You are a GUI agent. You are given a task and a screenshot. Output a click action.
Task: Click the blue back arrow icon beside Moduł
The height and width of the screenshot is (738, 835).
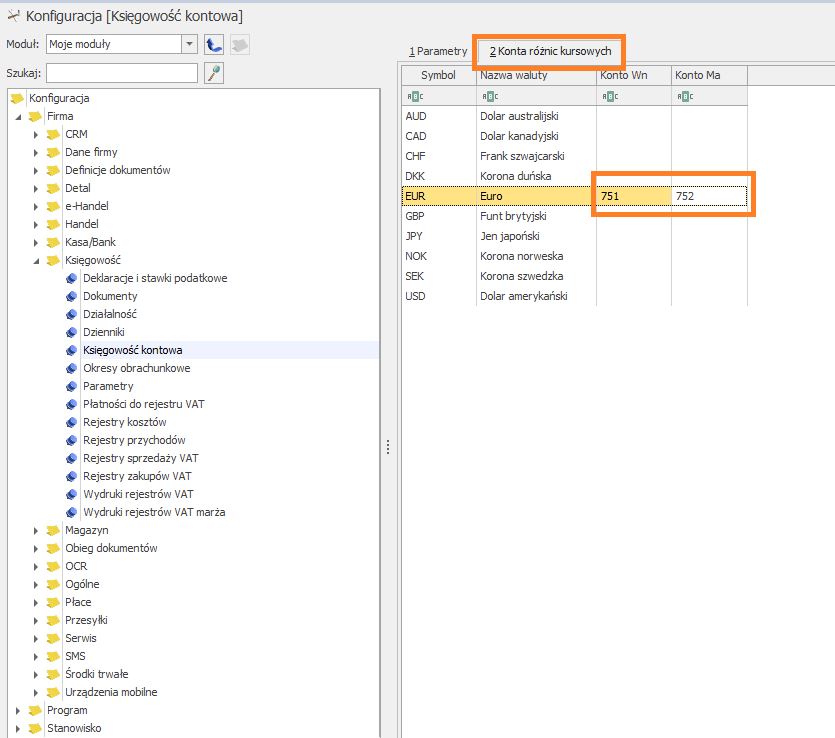click(213, 44)
